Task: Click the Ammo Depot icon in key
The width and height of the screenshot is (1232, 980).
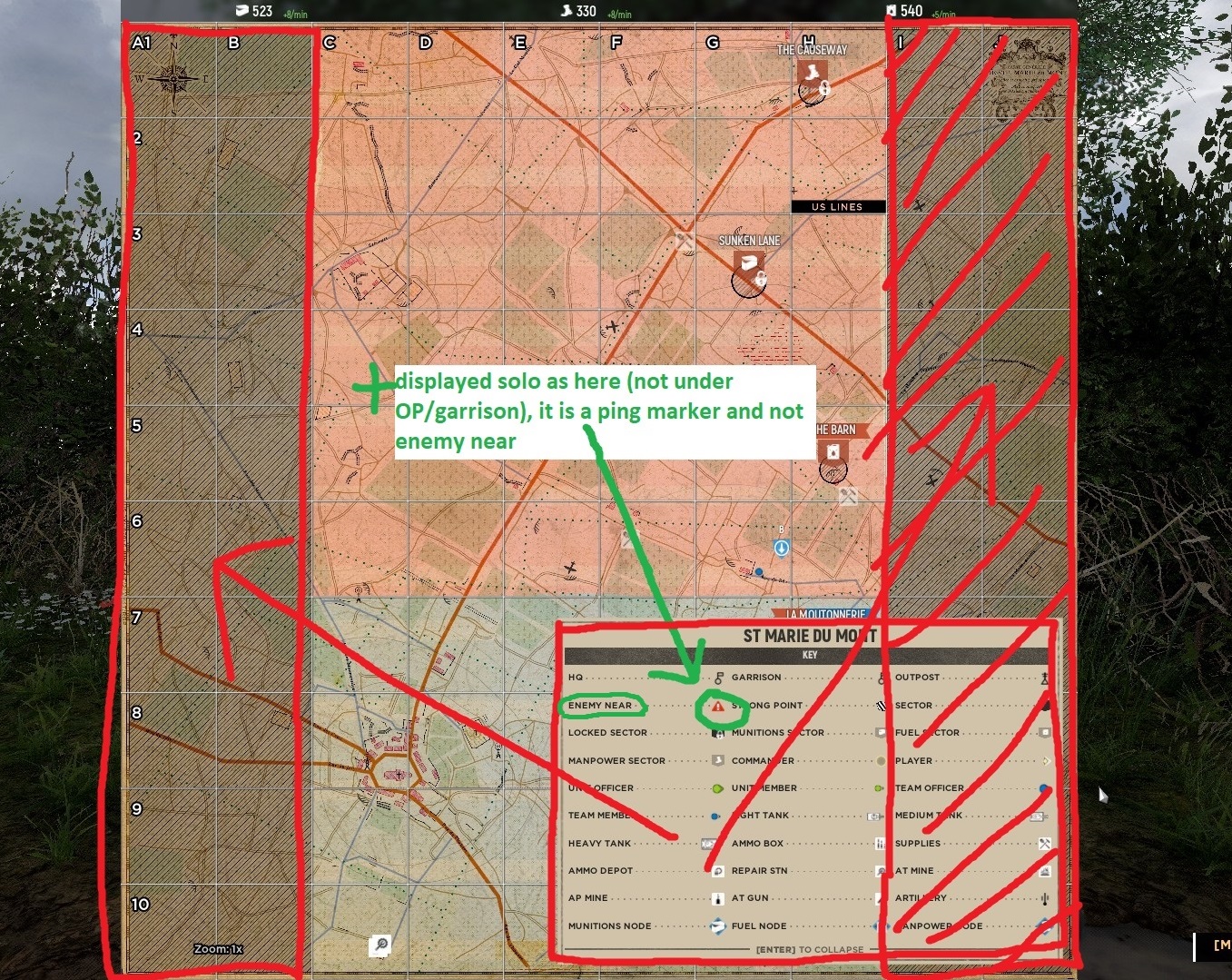Action: pyautogui.click(x=717, y=870)
